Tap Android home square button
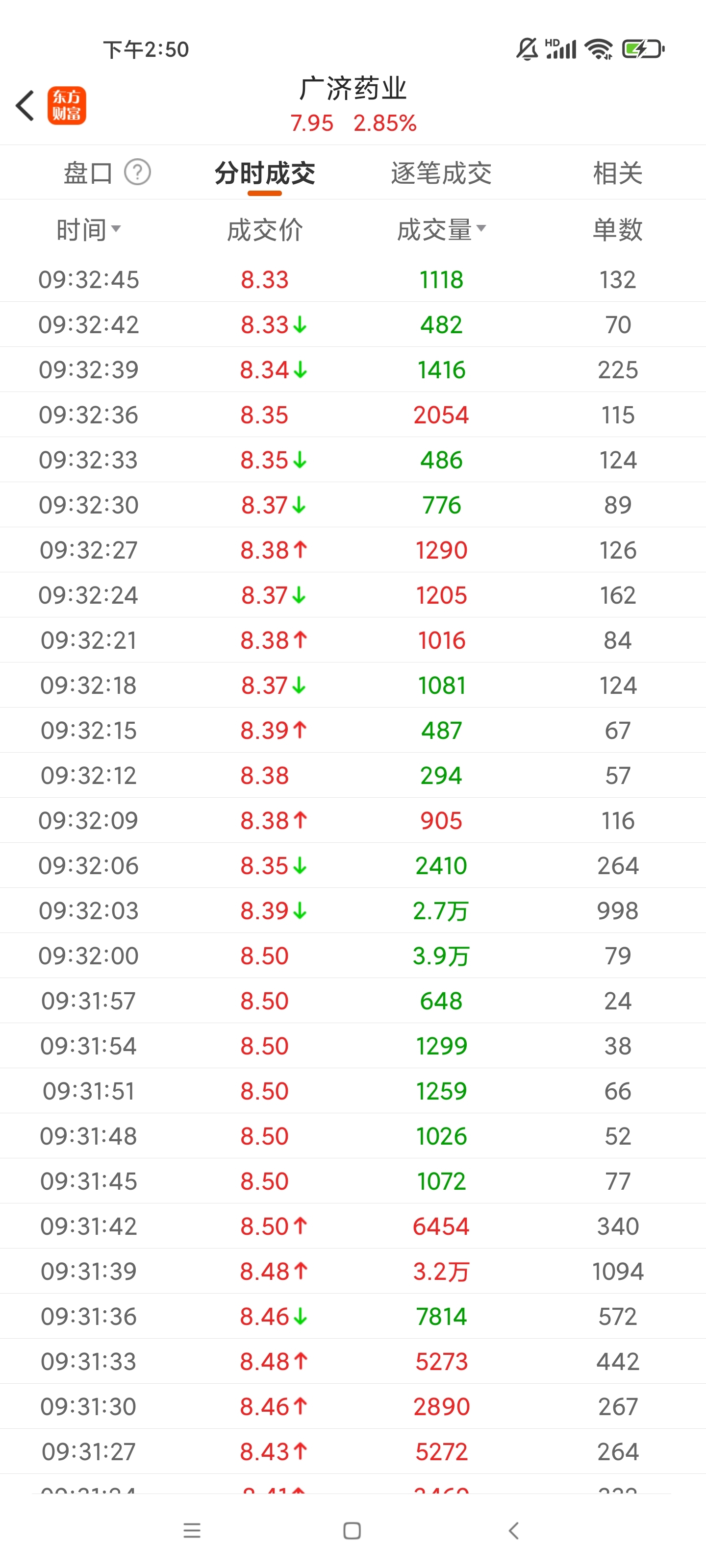This screenshot has height=1568, width=706. pyautogui.click(x=352, y=1530)
